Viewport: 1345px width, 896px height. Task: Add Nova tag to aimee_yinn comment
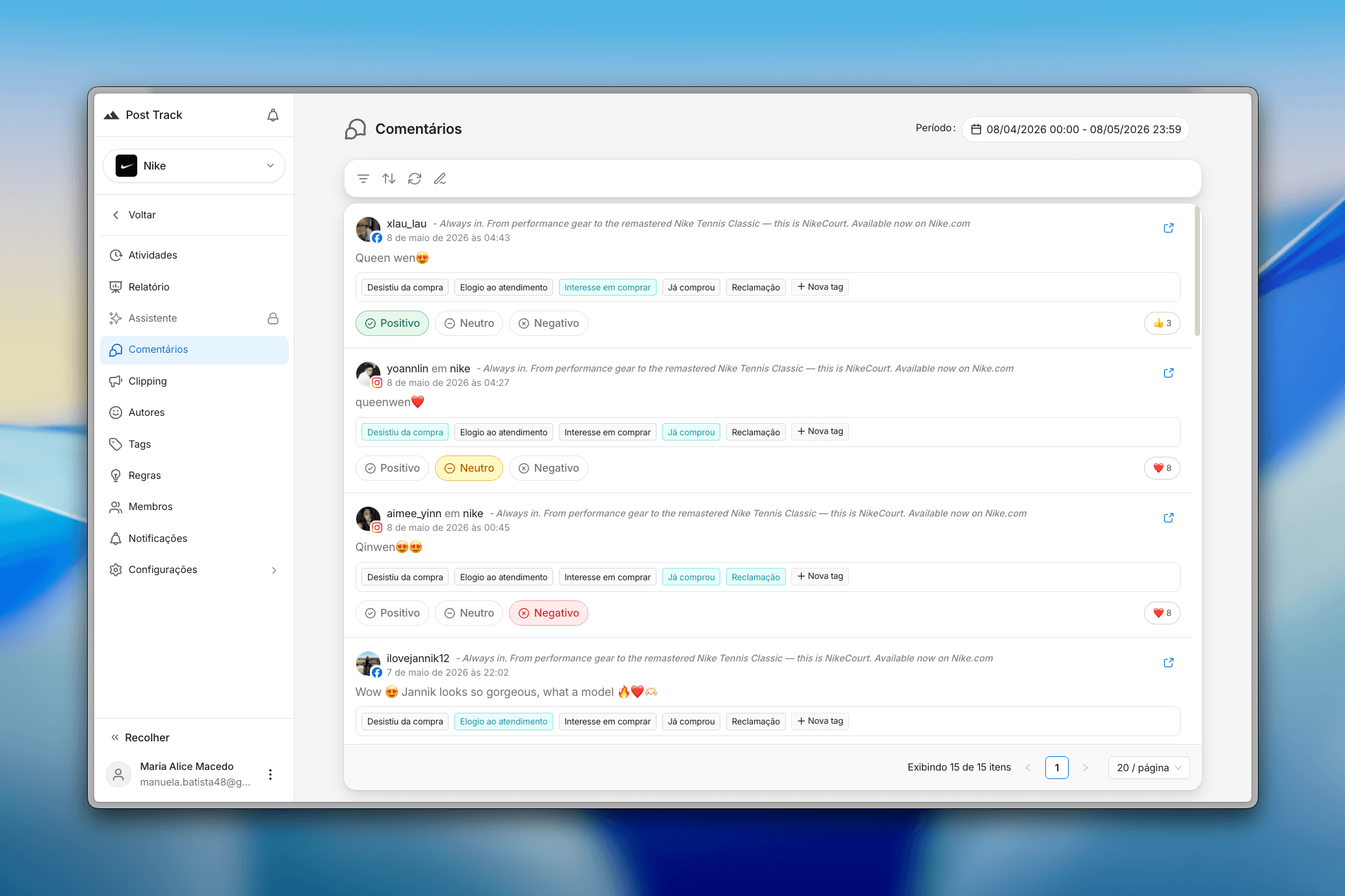820,577
